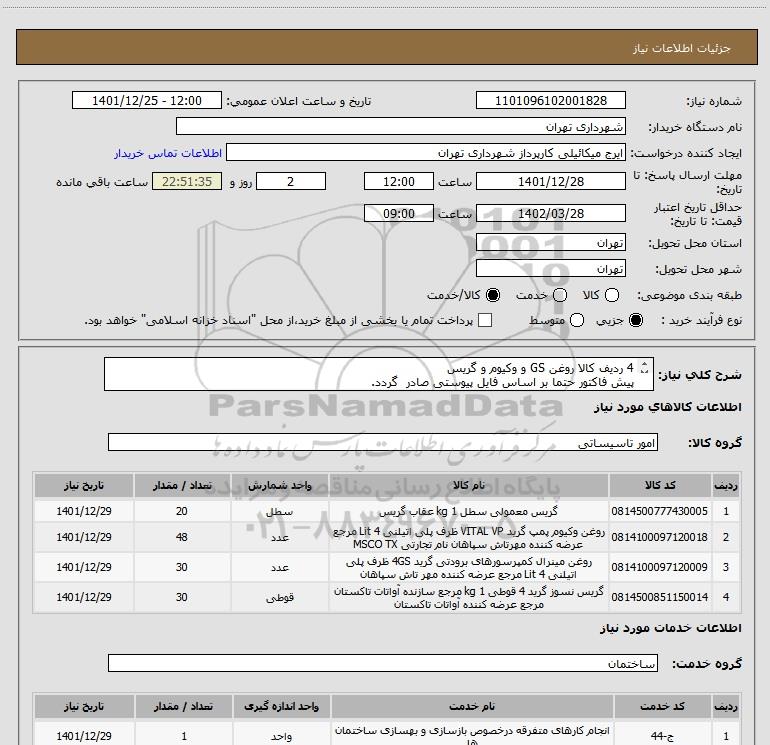Click the استان محل تحویل field تهران
This screenshot has height=745, width=770.
[x=550, y=243]
